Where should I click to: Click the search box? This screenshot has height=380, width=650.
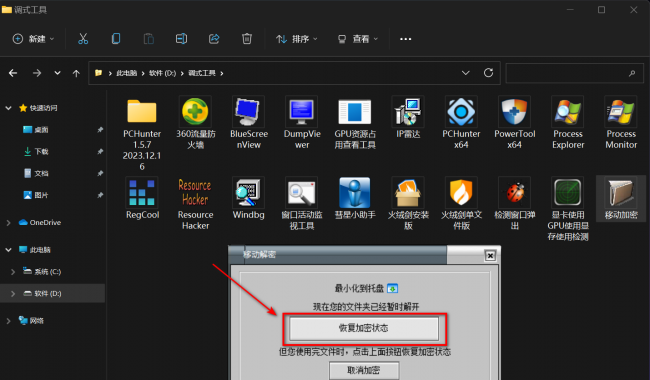click(x=574, y=73)
